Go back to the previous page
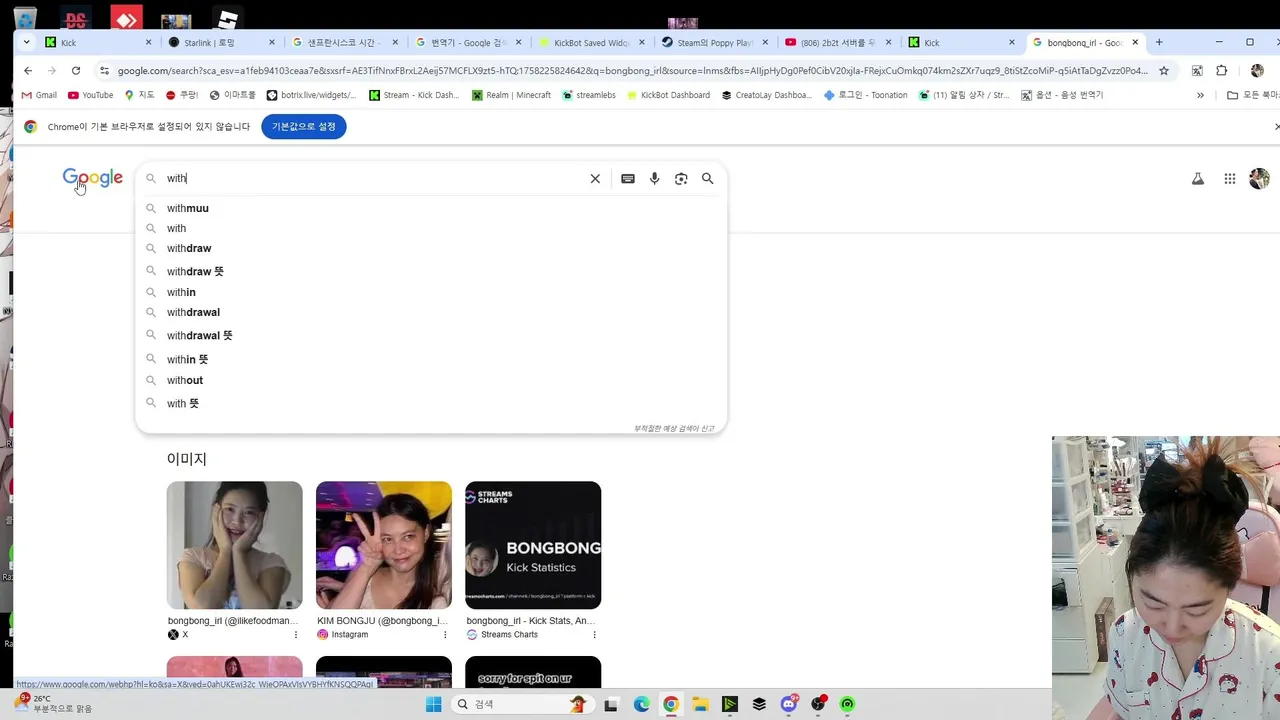This screenshot has height=720, width=1280. [x=28, y=71]
